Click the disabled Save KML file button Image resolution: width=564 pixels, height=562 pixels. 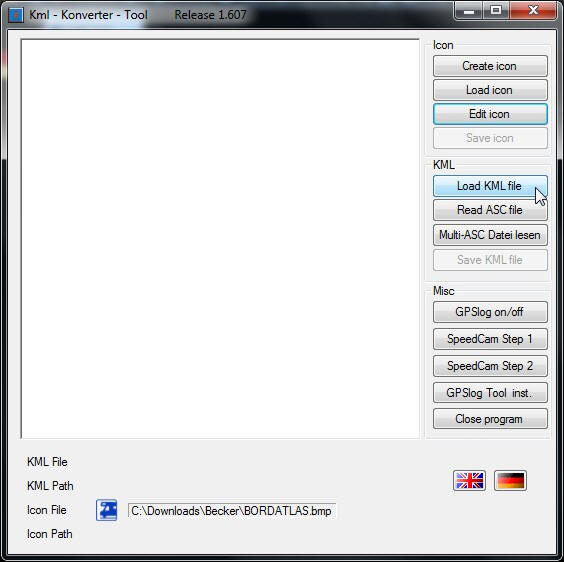click(490, 260)
